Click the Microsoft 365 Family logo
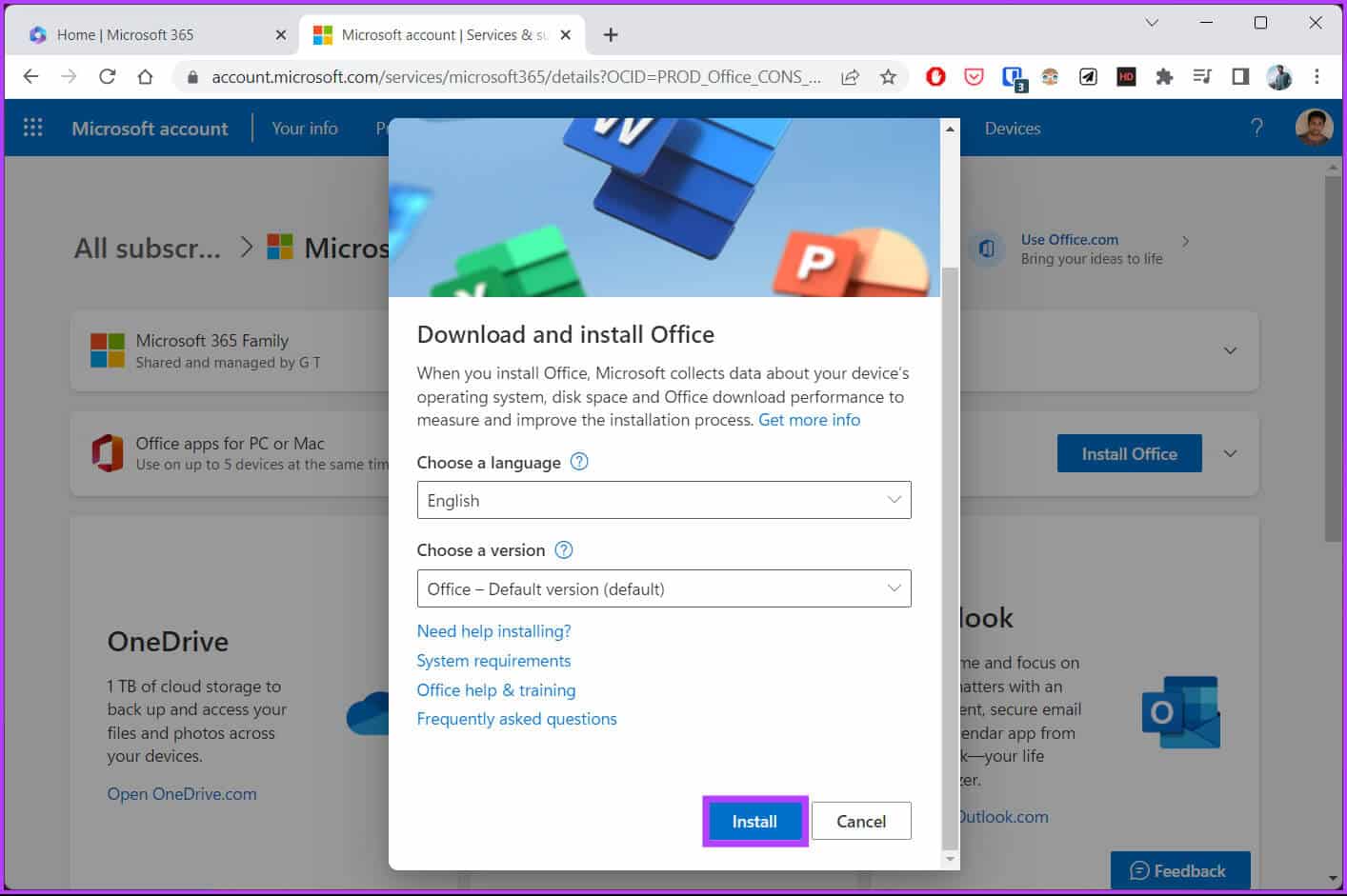 [x=107, y=350]
